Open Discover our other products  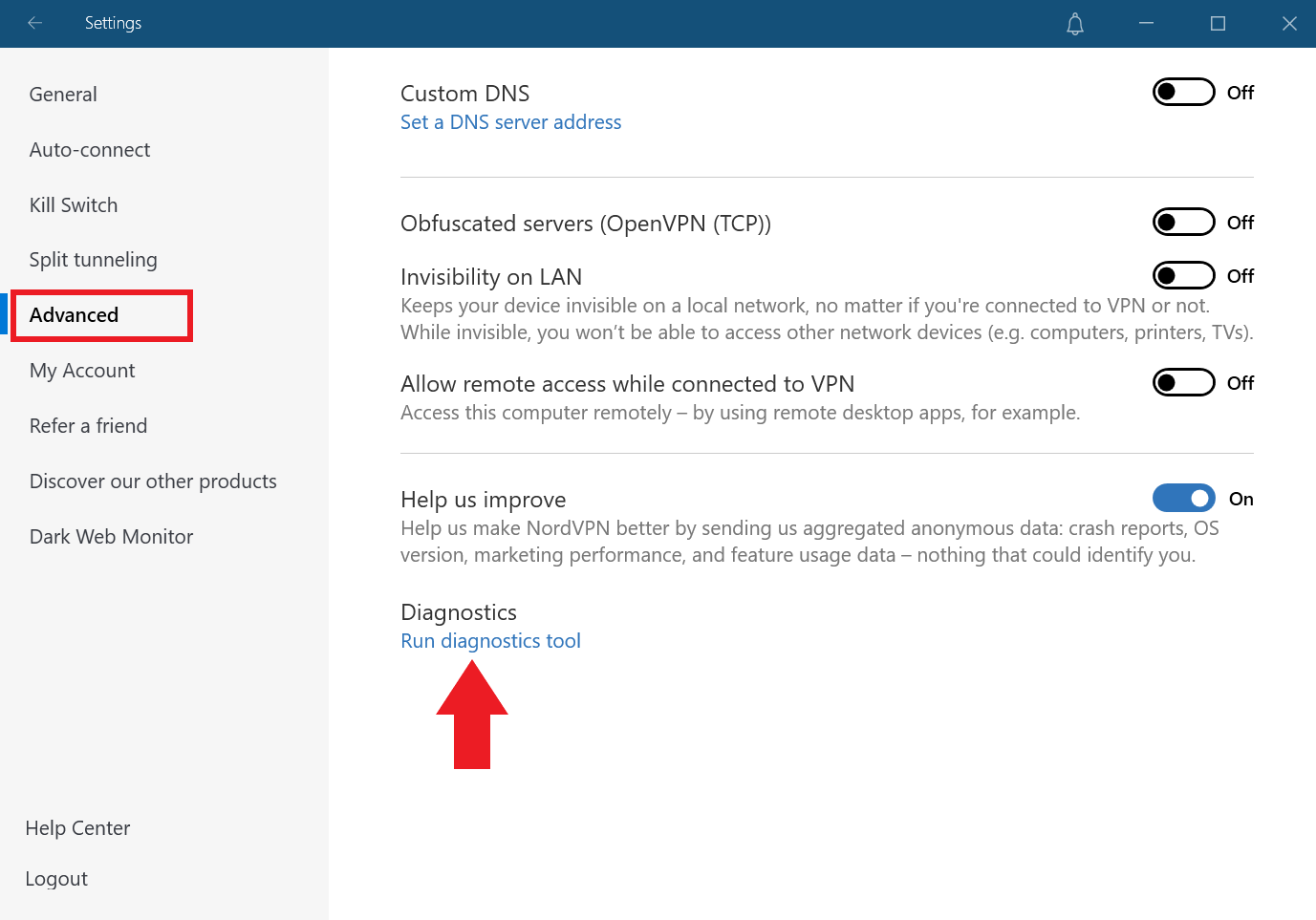pos(153,481)
